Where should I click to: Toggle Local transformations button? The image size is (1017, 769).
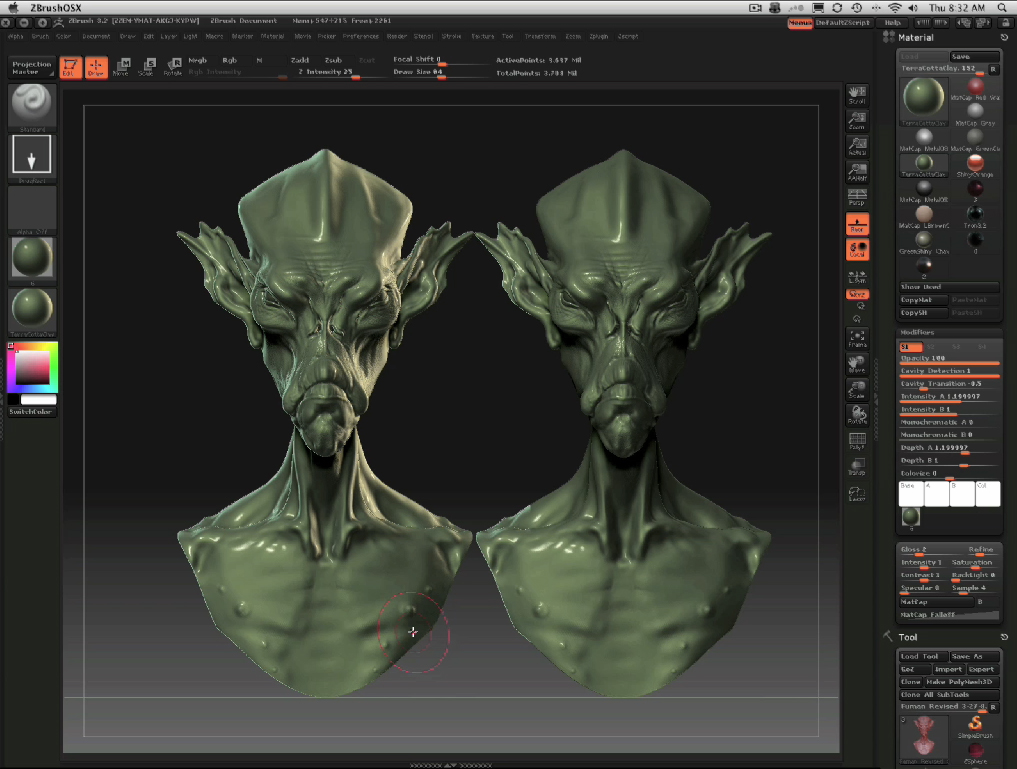click(857, 250)
